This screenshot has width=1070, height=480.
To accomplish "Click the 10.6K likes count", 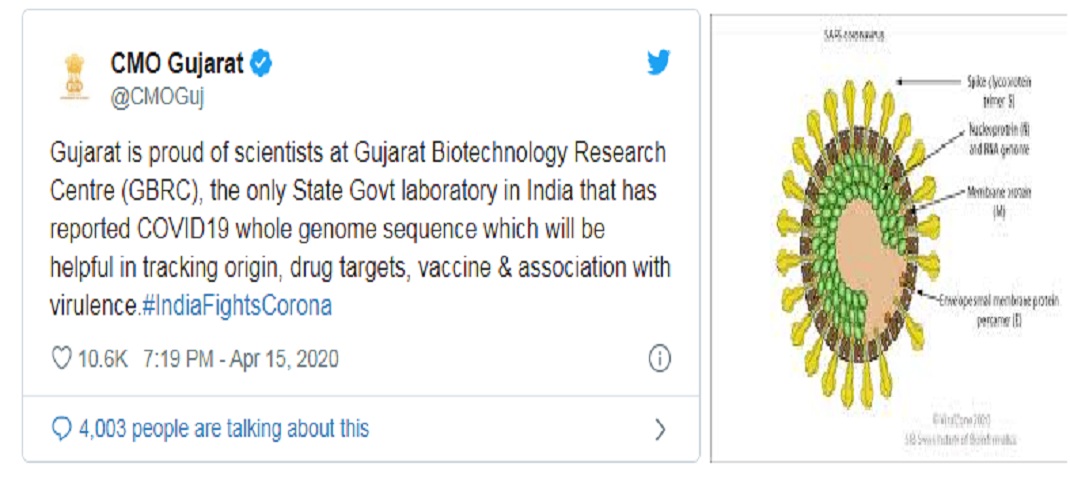I will 103,358.
